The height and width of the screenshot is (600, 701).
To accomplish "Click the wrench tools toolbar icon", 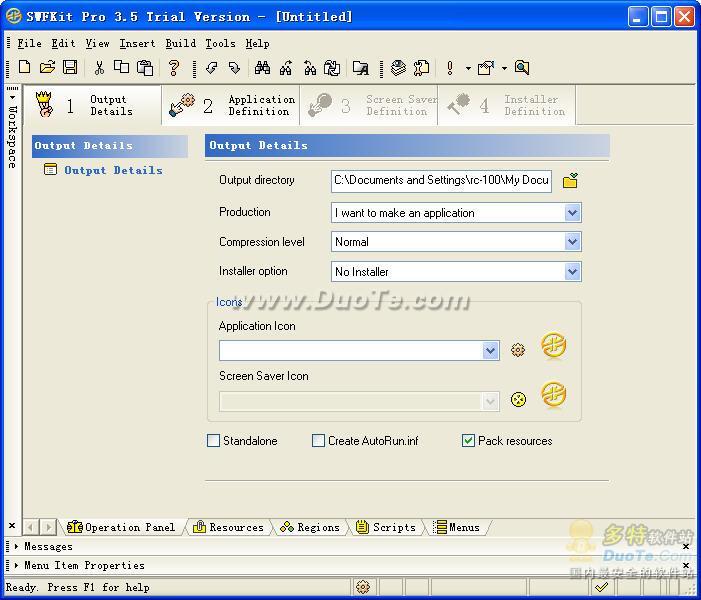I will click(x=421, y=68).
